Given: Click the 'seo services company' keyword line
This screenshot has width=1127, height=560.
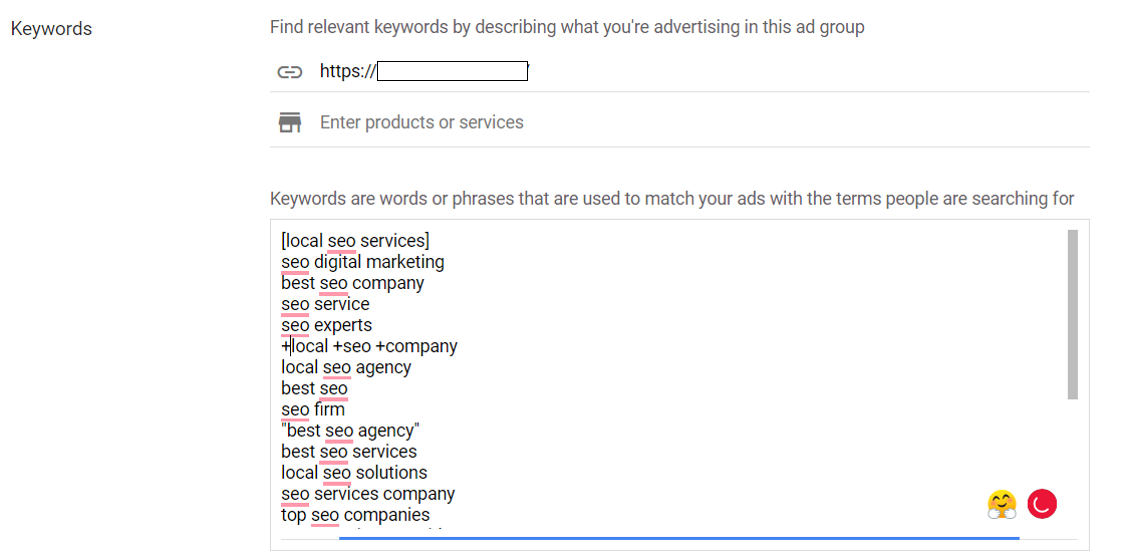Looking at the screenshot, I should (368, 494).
